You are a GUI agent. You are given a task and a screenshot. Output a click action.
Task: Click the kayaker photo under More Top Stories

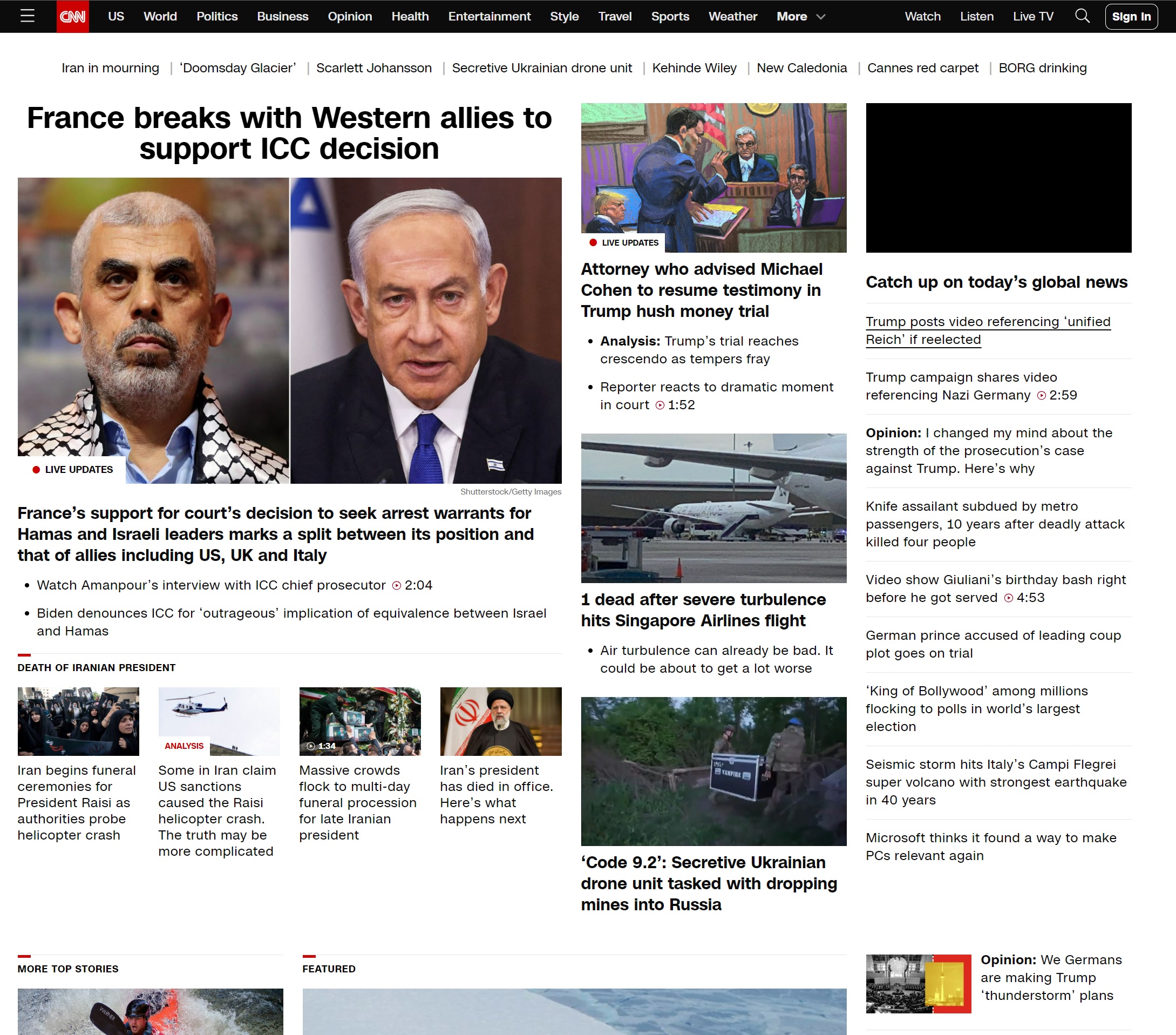pyautogui.click(x=150, y=1011)
